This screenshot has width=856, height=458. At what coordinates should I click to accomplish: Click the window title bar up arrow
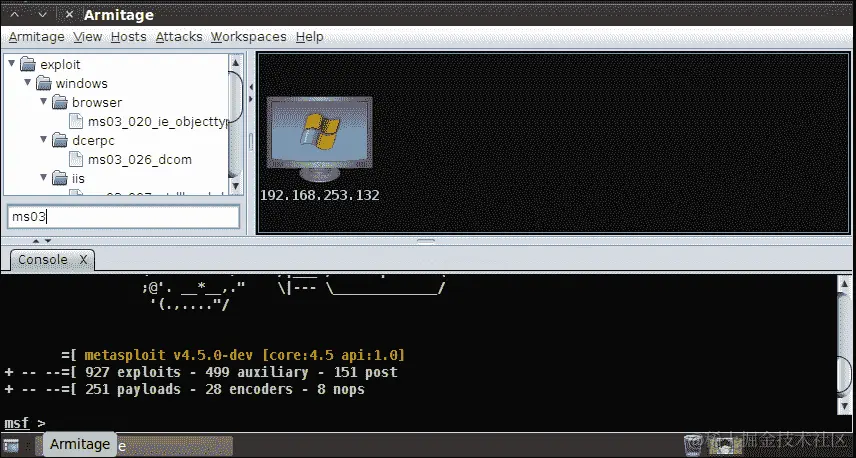15,14
